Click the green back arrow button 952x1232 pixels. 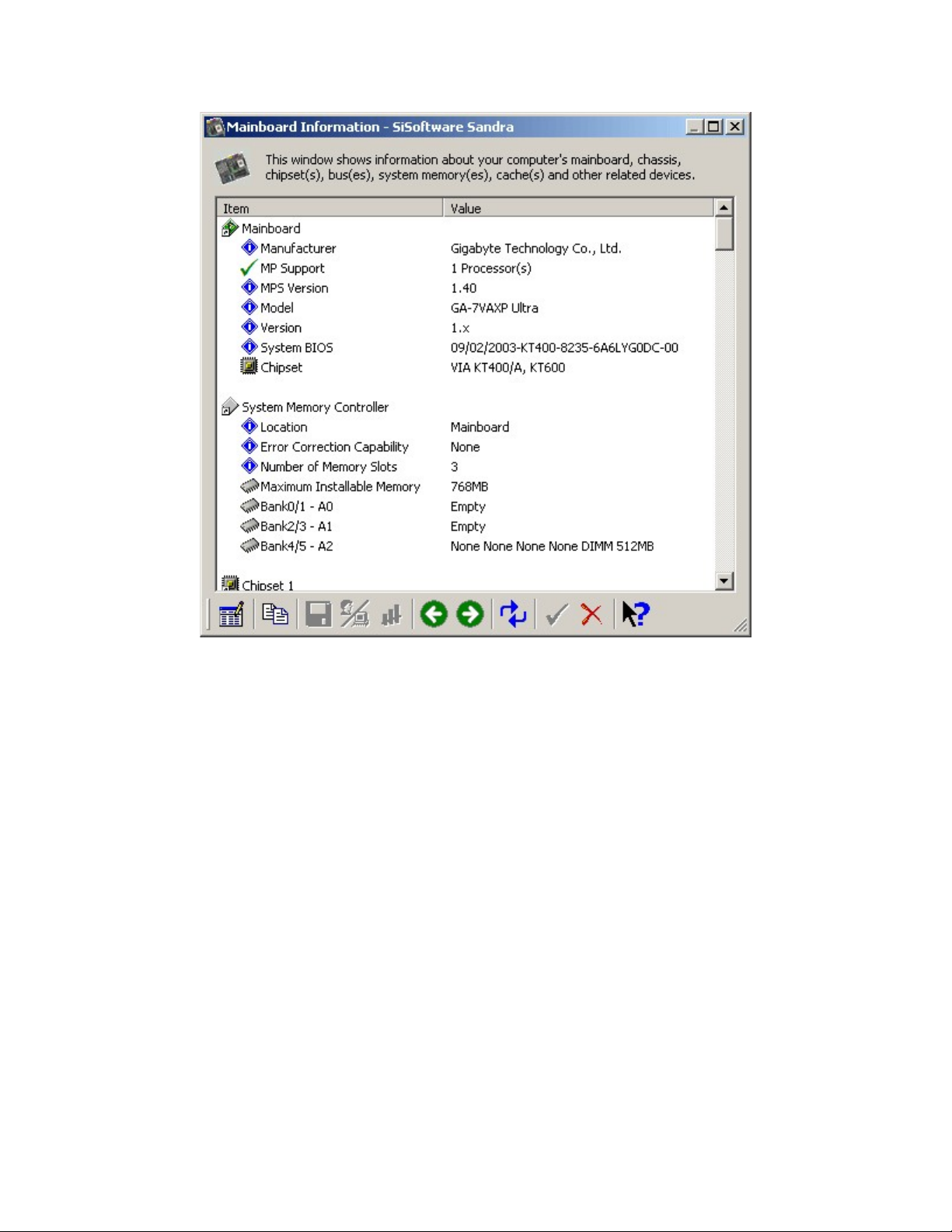434,615
